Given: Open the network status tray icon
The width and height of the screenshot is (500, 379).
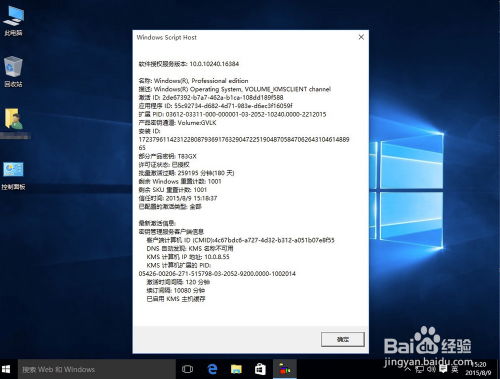Looking at the screenshot, I should click(419, 369).
